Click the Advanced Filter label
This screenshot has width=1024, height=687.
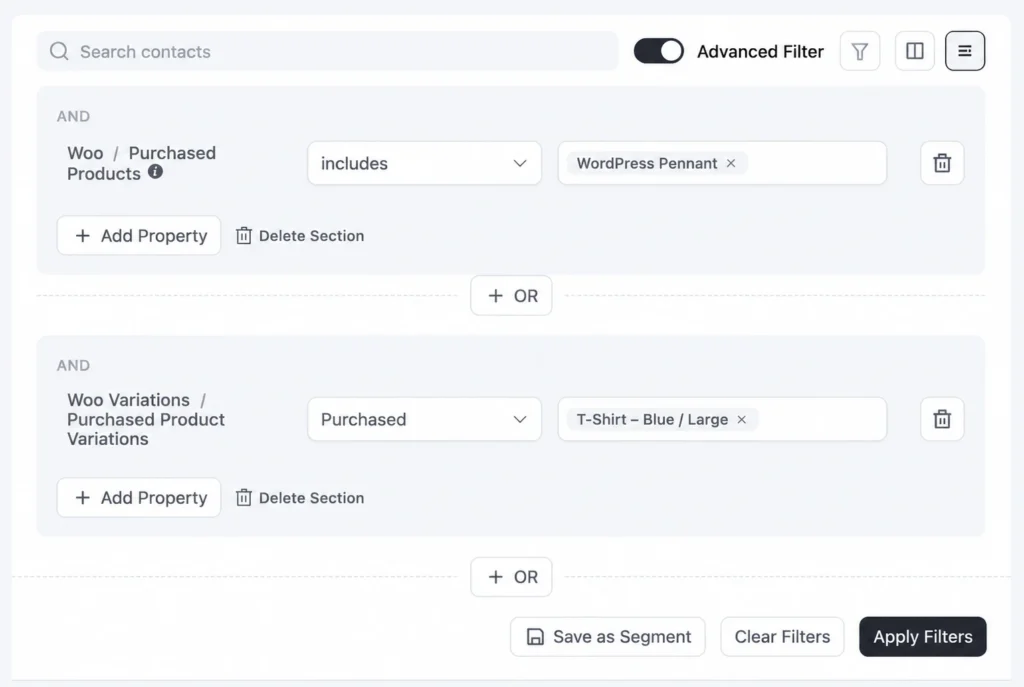tap(760, 51)
